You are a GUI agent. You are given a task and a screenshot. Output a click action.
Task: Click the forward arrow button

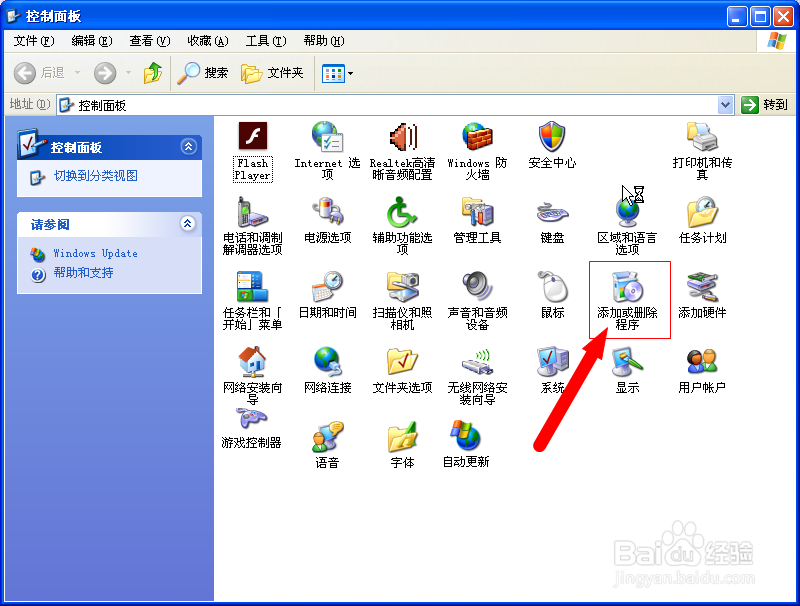(x=105, y=73)
